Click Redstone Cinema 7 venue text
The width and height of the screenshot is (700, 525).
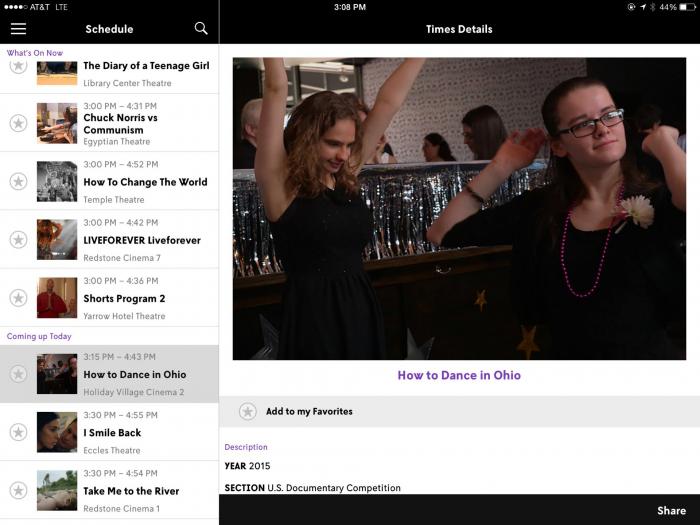(x=122, y=258)
